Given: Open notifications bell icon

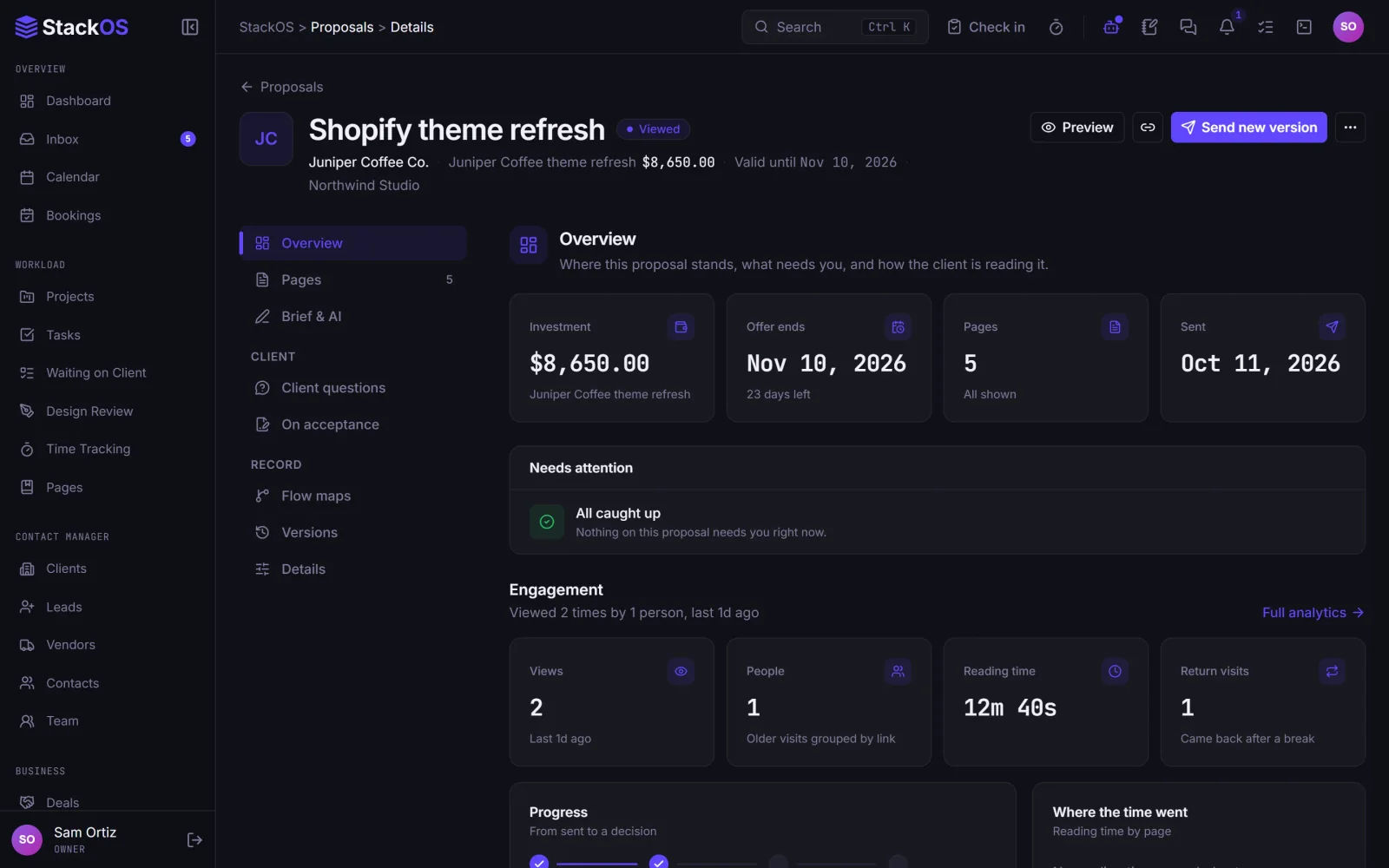Looking at the screenshot, I should 1227,27.
